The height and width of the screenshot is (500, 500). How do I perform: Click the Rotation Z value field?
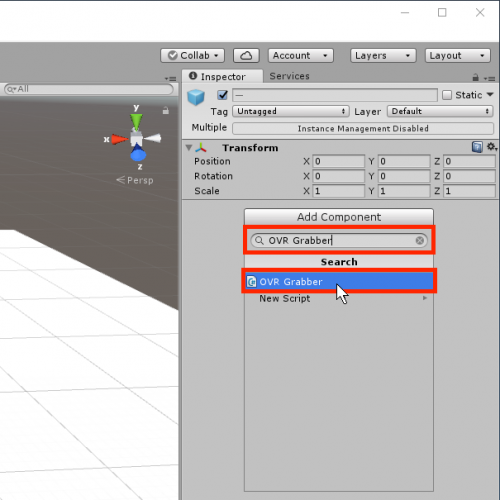(469, 176)
